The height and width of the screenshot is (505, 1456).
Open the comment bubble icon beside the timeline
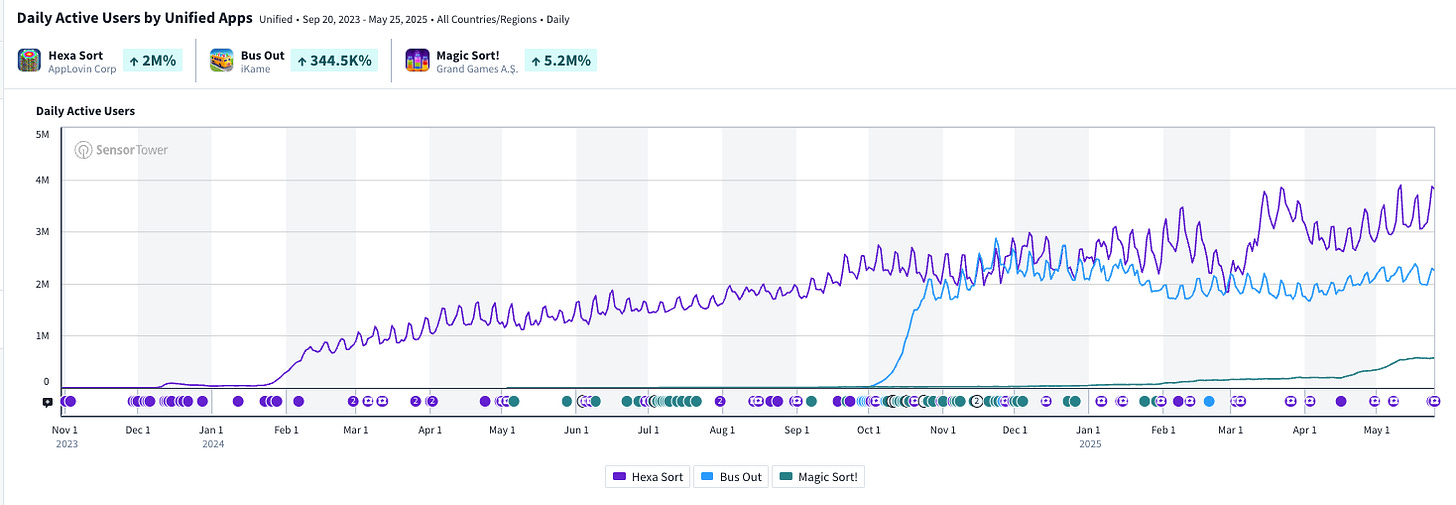tap(47, 402)
